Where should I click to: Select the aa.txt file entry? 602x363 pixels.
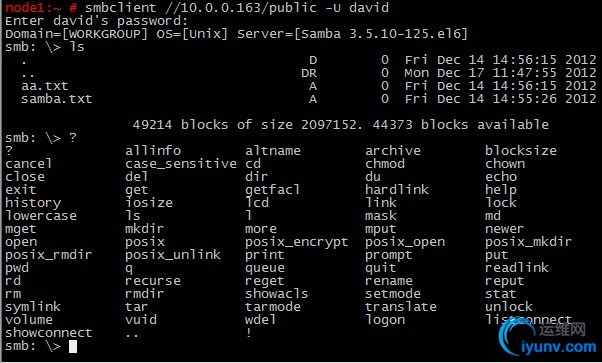tap(45, 86)
